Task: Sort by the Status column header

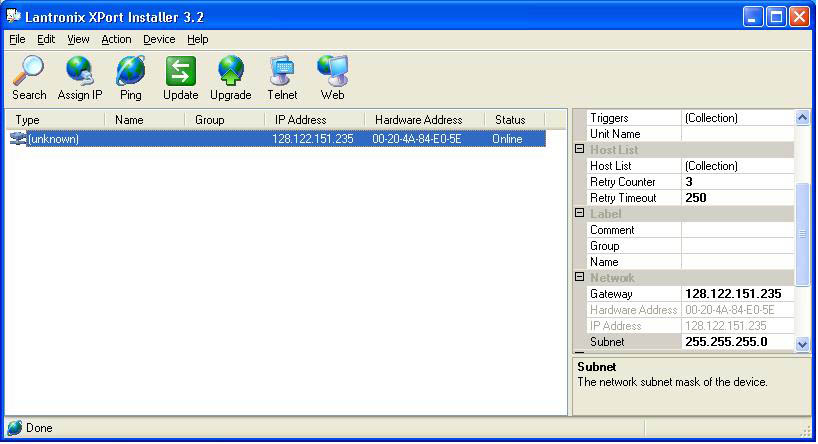Action: pos(514,120)
